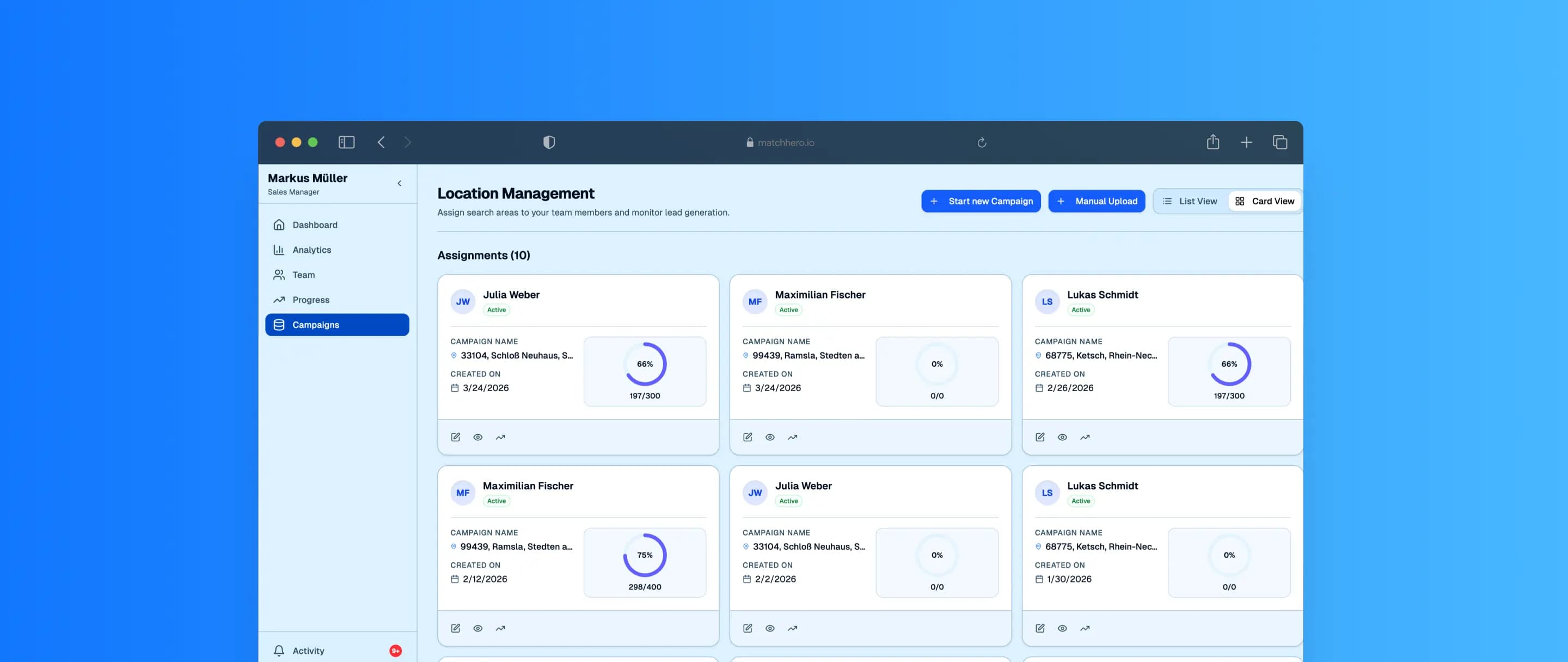The image size is (1568, 662).
Task: Click edit icon on Lukas Schmidt's top card
Action: [1040, 438]
